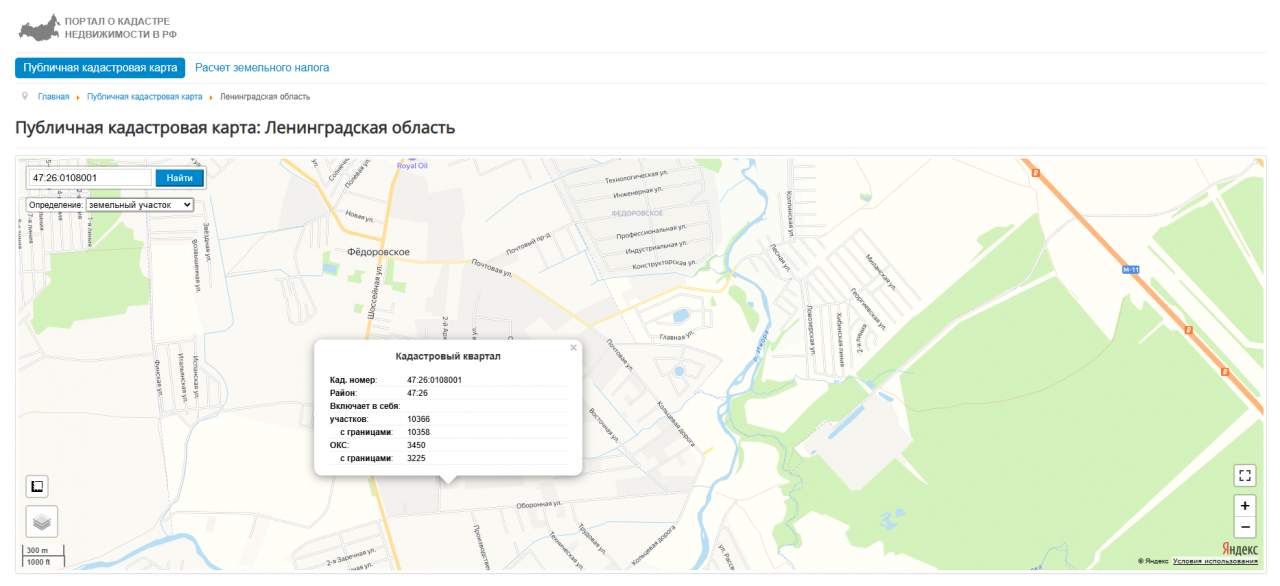Click the M-11 highway badge
This screenshot has height=586, width=1280.
pyautogui.click(x=1130, y=270)
